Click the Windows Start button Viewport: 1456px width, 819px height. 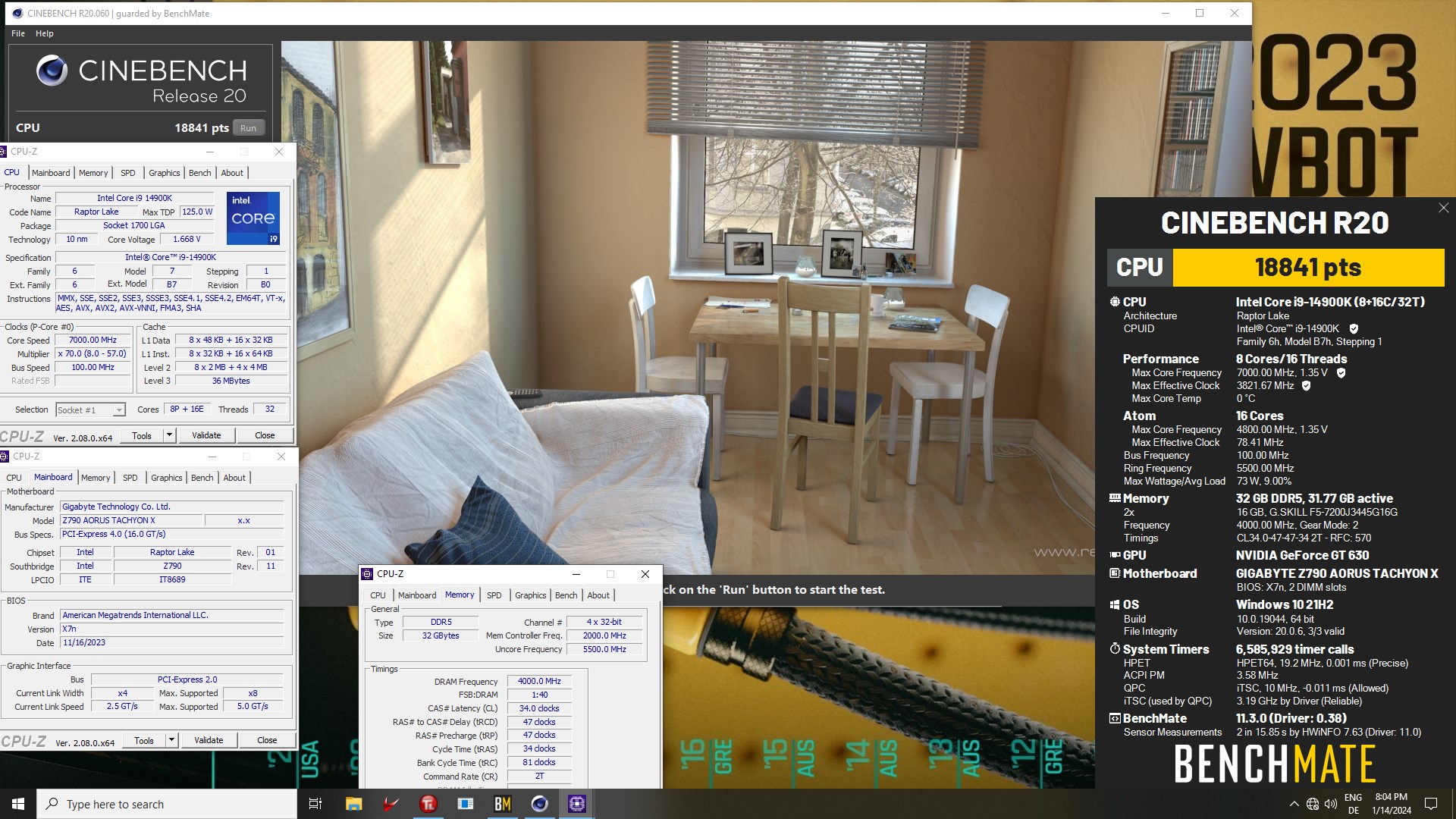pos(18,804)
